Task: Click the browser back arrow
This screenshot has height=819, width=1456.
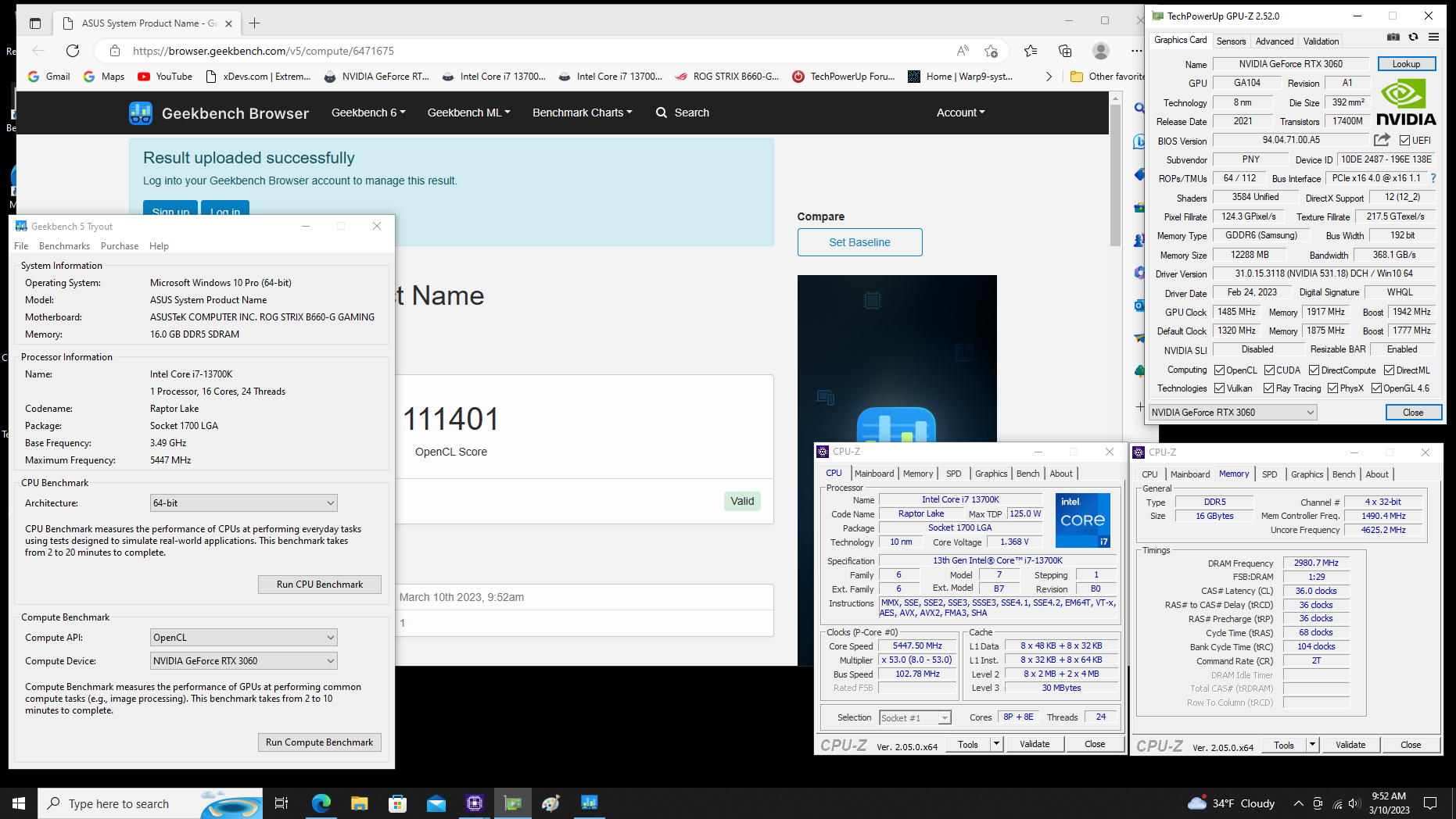Action: (x=38, y=51)
